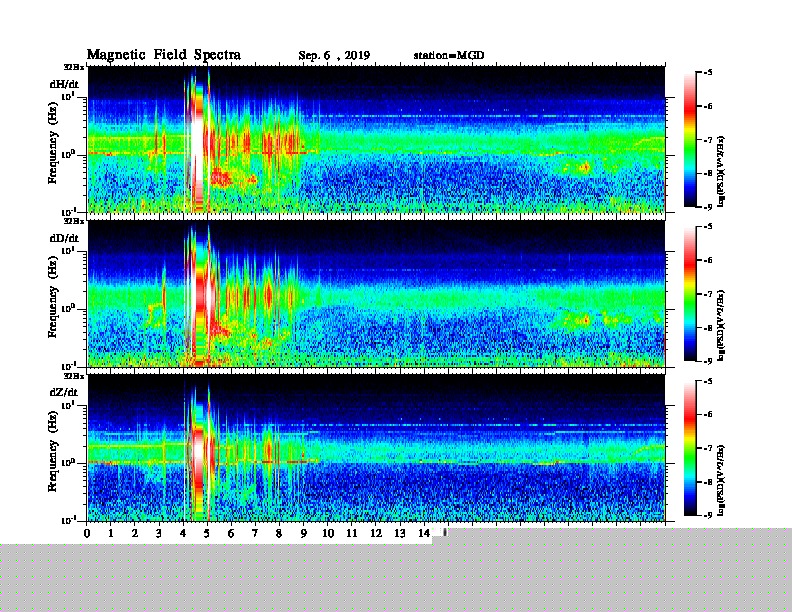Click the "32Hz" tick label above the dH/dt panel
This screenshot has height=612, width=792.
[74, 67]
